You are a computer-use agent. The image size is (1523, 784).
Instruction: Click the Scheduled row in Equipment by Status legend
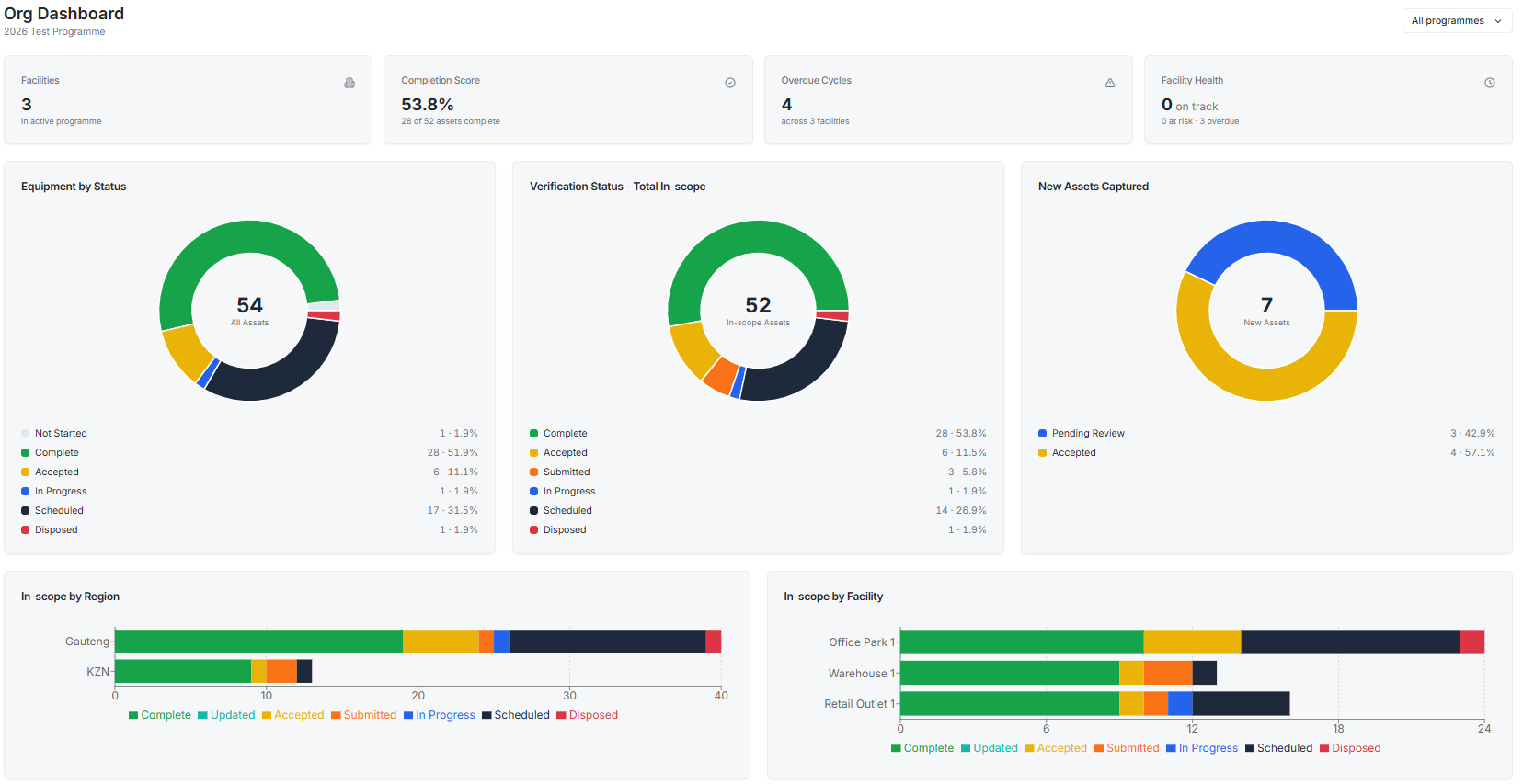click(x=249, y=511)
